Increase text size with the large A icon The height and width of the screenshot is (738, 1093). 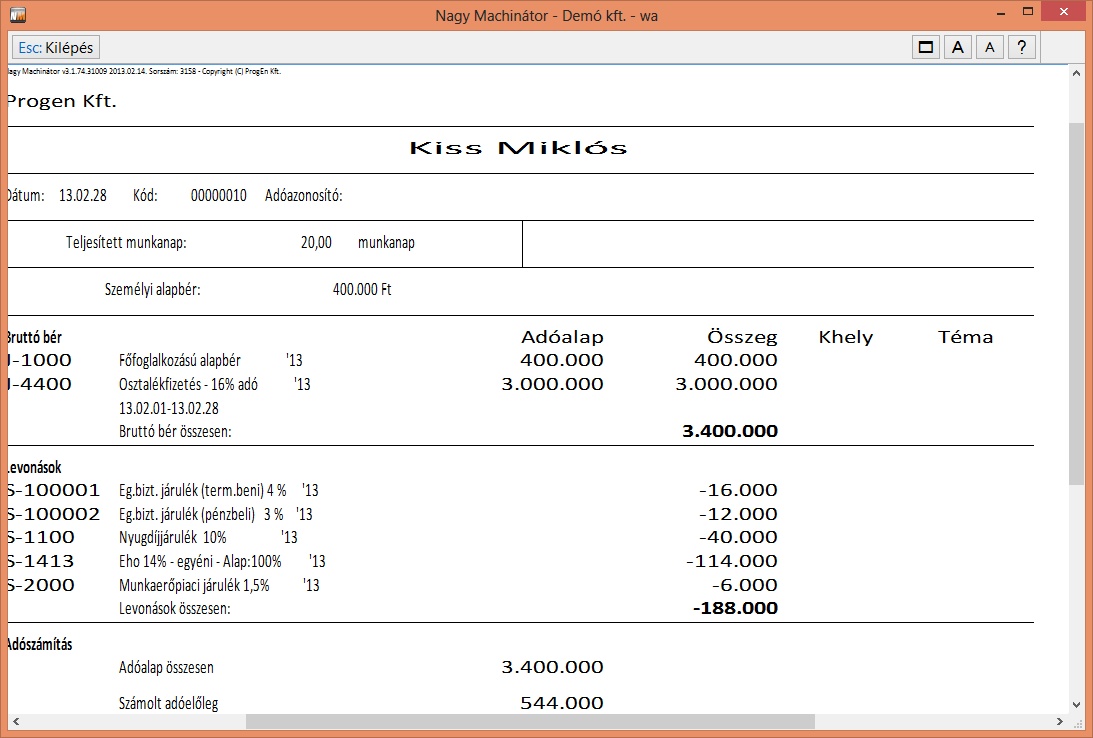point(958,47)
